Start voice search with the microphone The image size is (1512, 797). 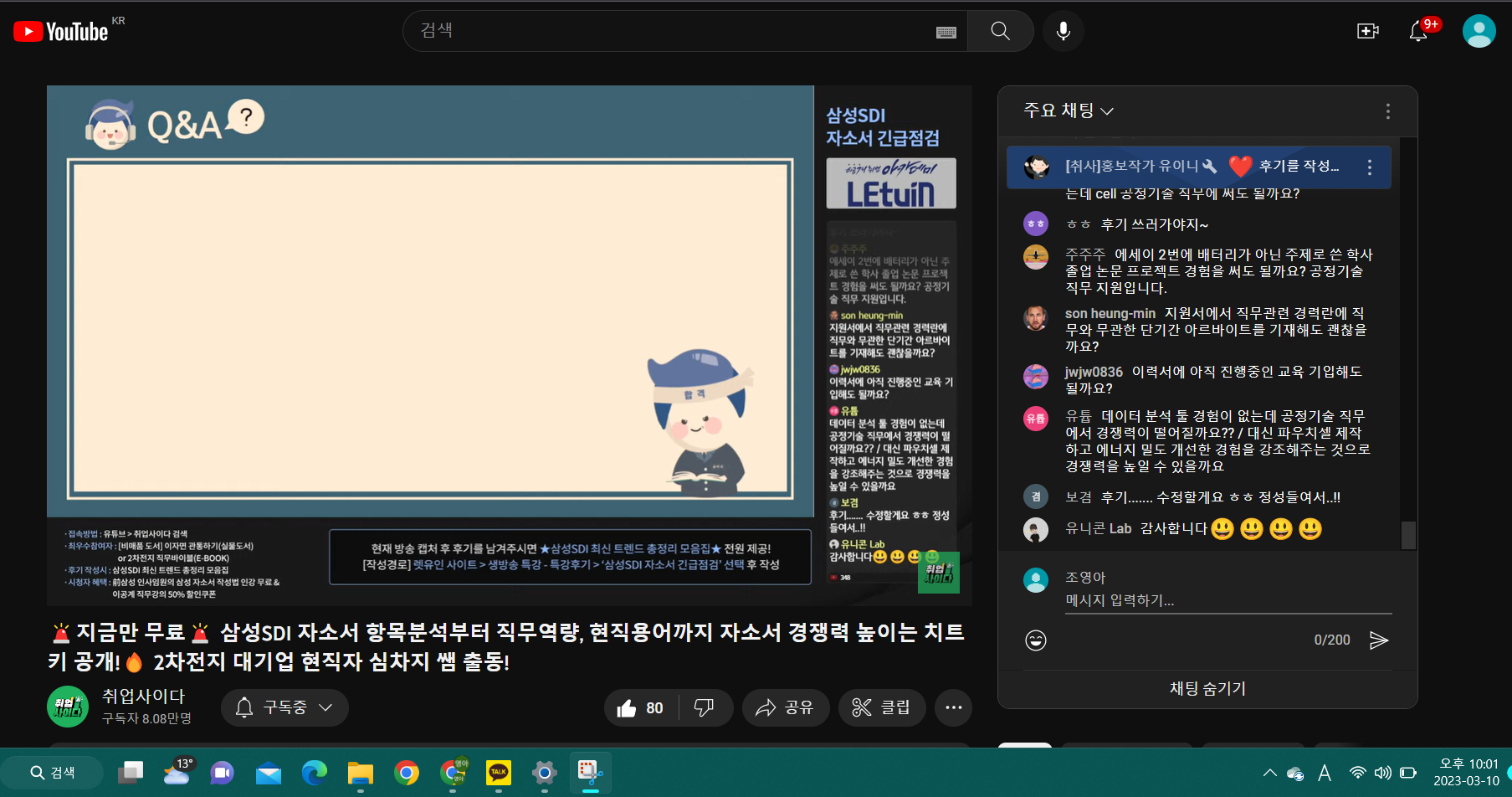[x=1064, y=31]
